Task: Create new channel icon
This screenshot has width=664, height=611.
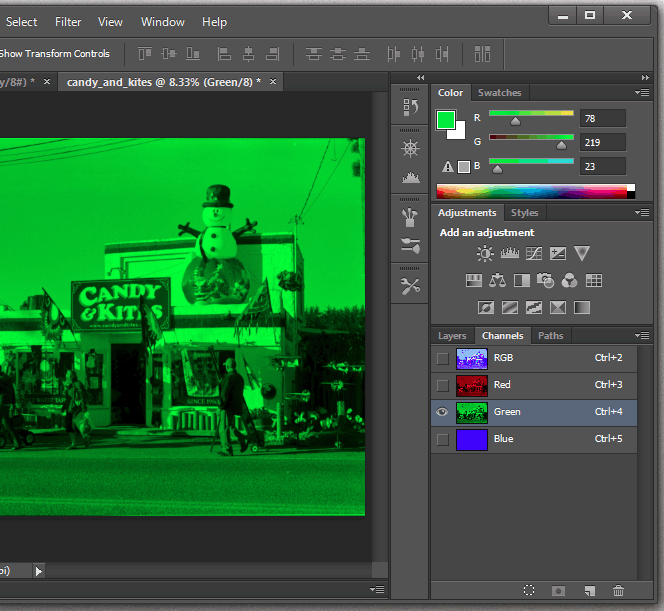Action: click(590, 591)
